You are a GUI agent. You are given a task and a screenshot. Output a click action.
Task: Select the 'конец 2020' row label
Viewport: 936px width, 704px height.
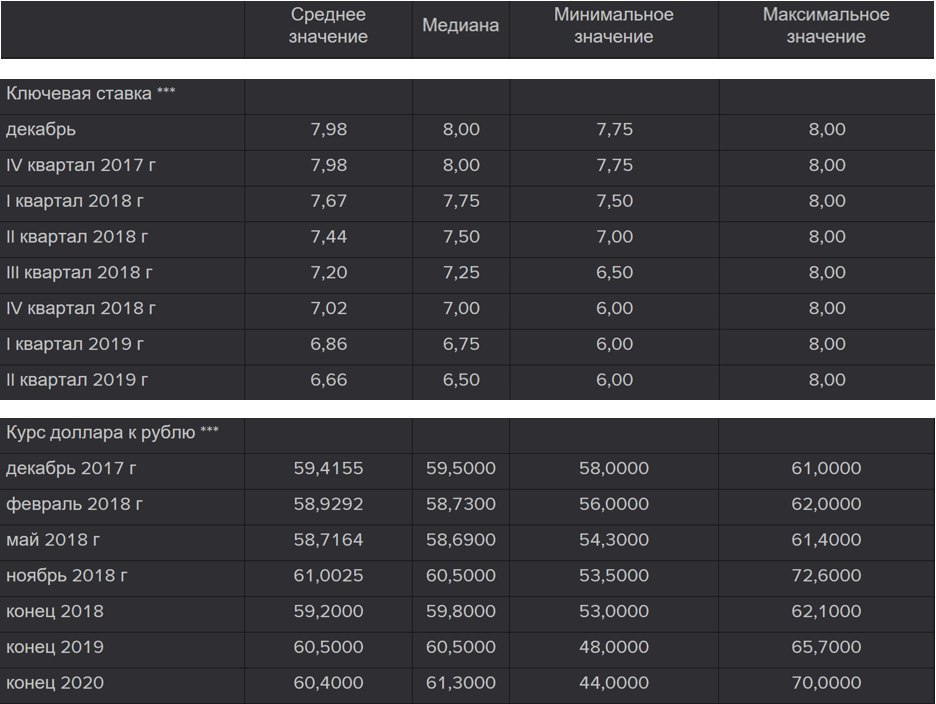coord(55,683)
